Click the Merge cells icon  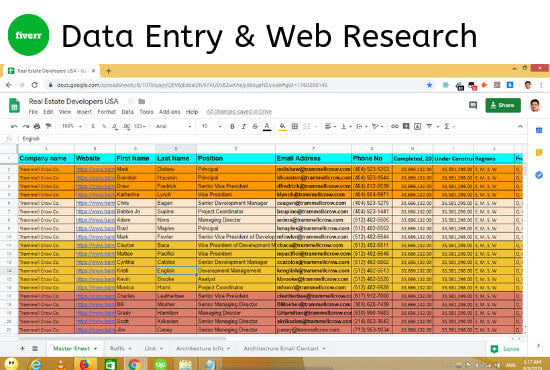pyautogui.click(x=307, y=126)
